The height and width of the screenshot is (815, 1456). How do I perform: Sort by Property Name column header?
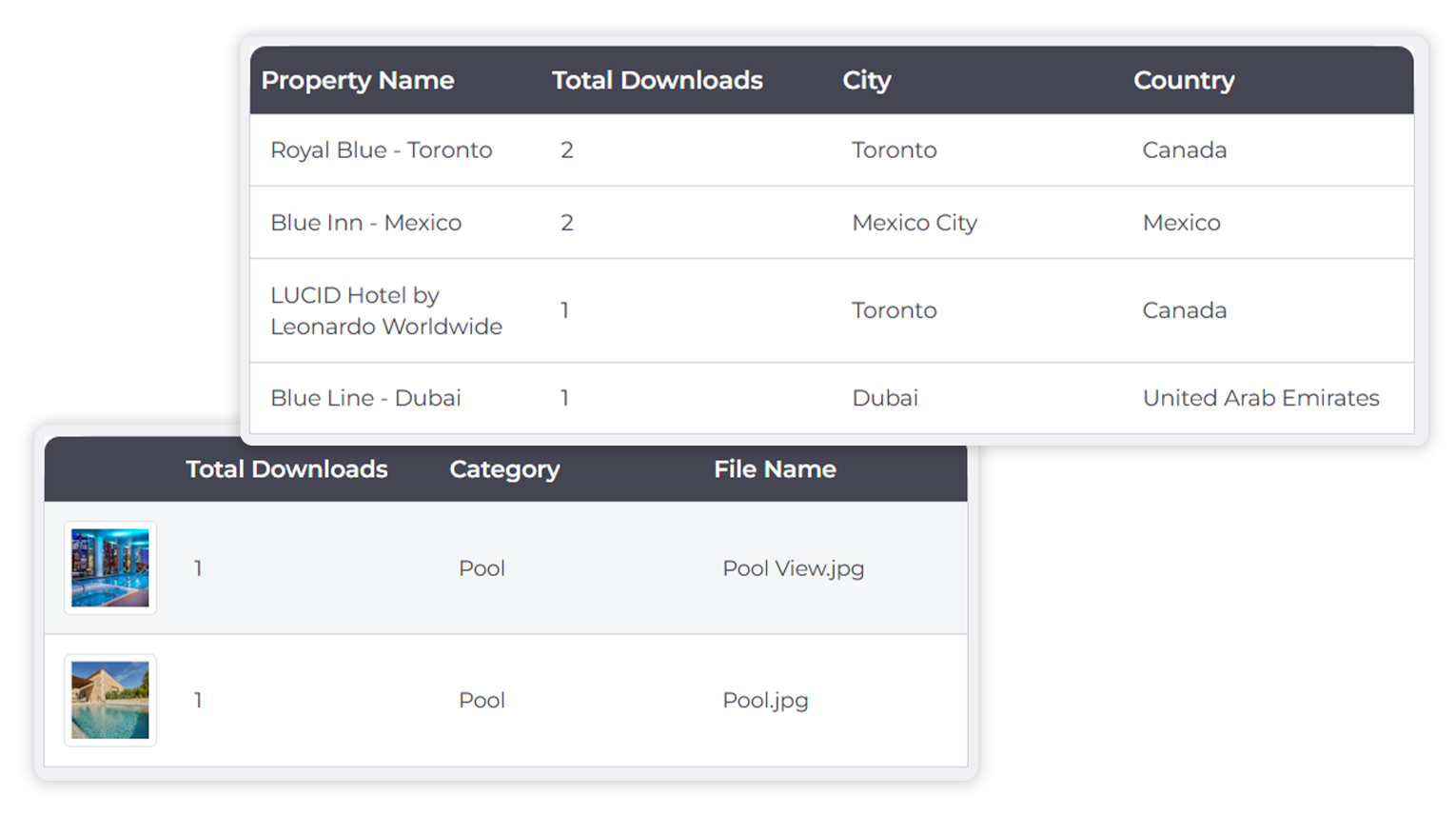pyautogui.click(x=357, y=81)
